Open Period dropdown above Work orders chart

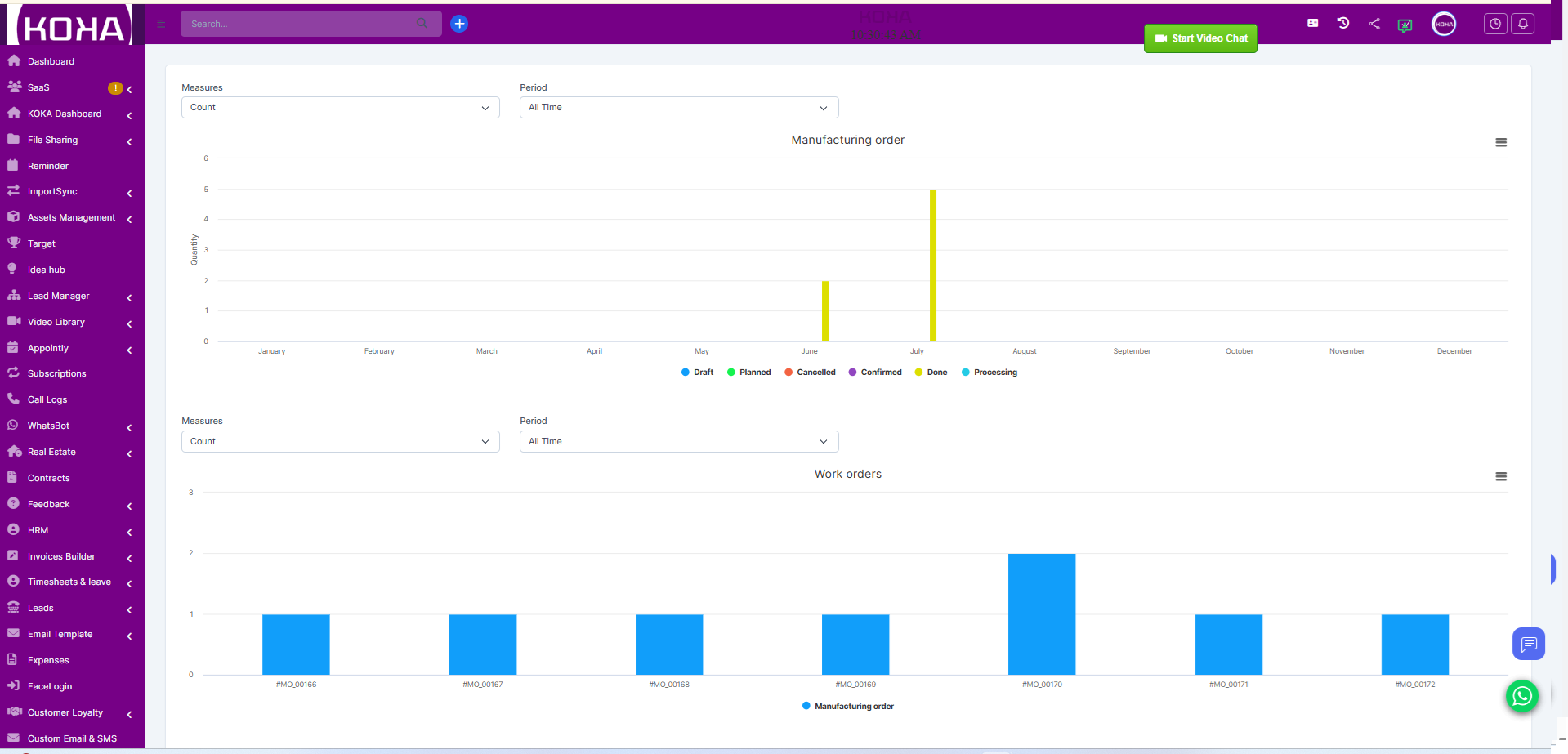[x=678, y=441]
